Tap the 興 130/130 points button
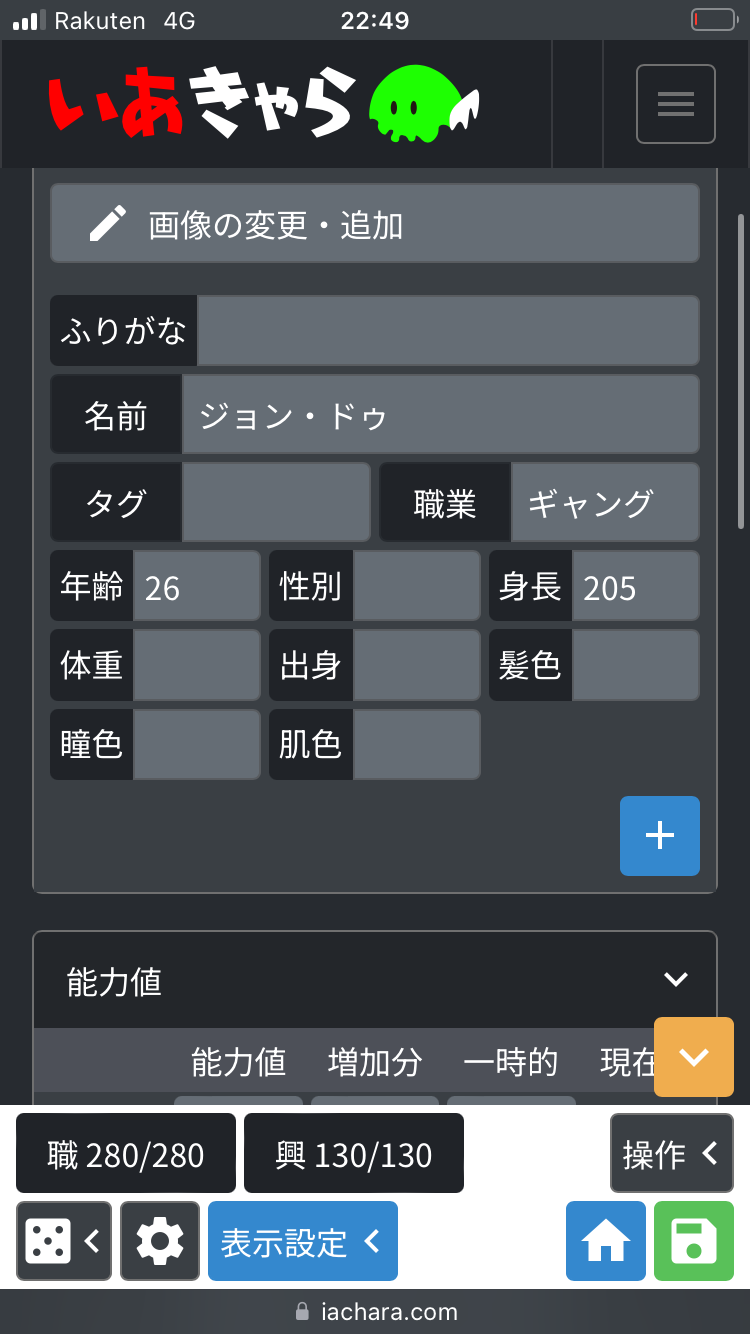Screen dimensions: 750x1334 pos(354,1154)
